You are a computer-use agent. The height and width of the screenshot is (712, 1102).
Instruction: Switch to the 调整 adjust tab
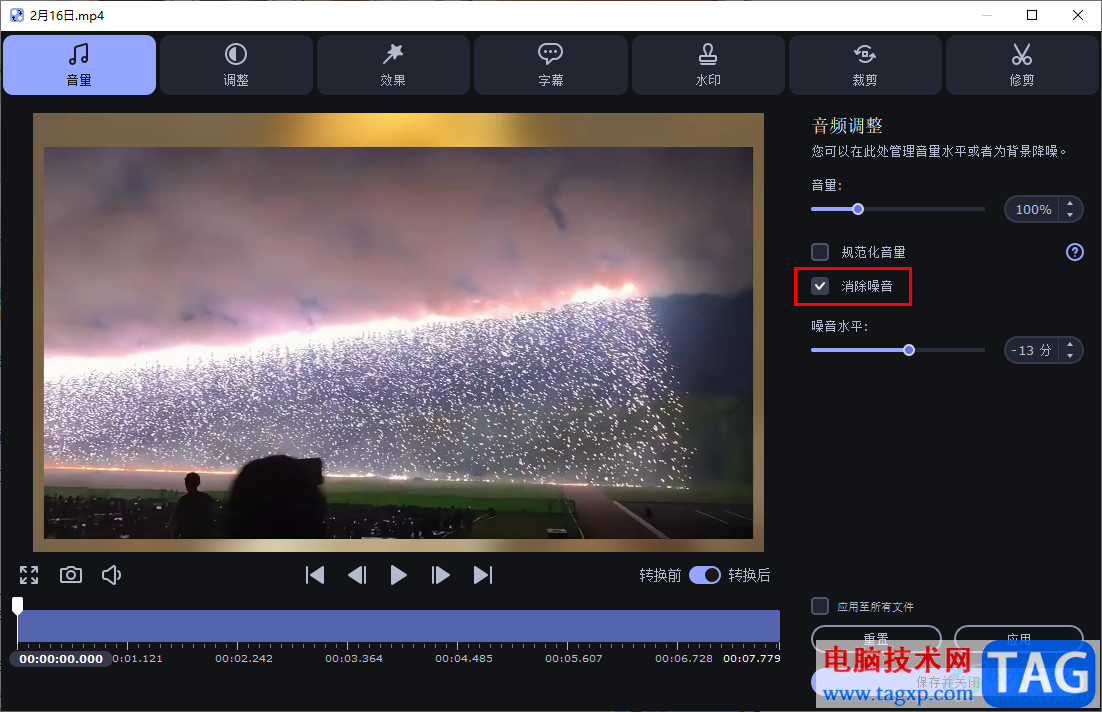click(x=236, y=65)
